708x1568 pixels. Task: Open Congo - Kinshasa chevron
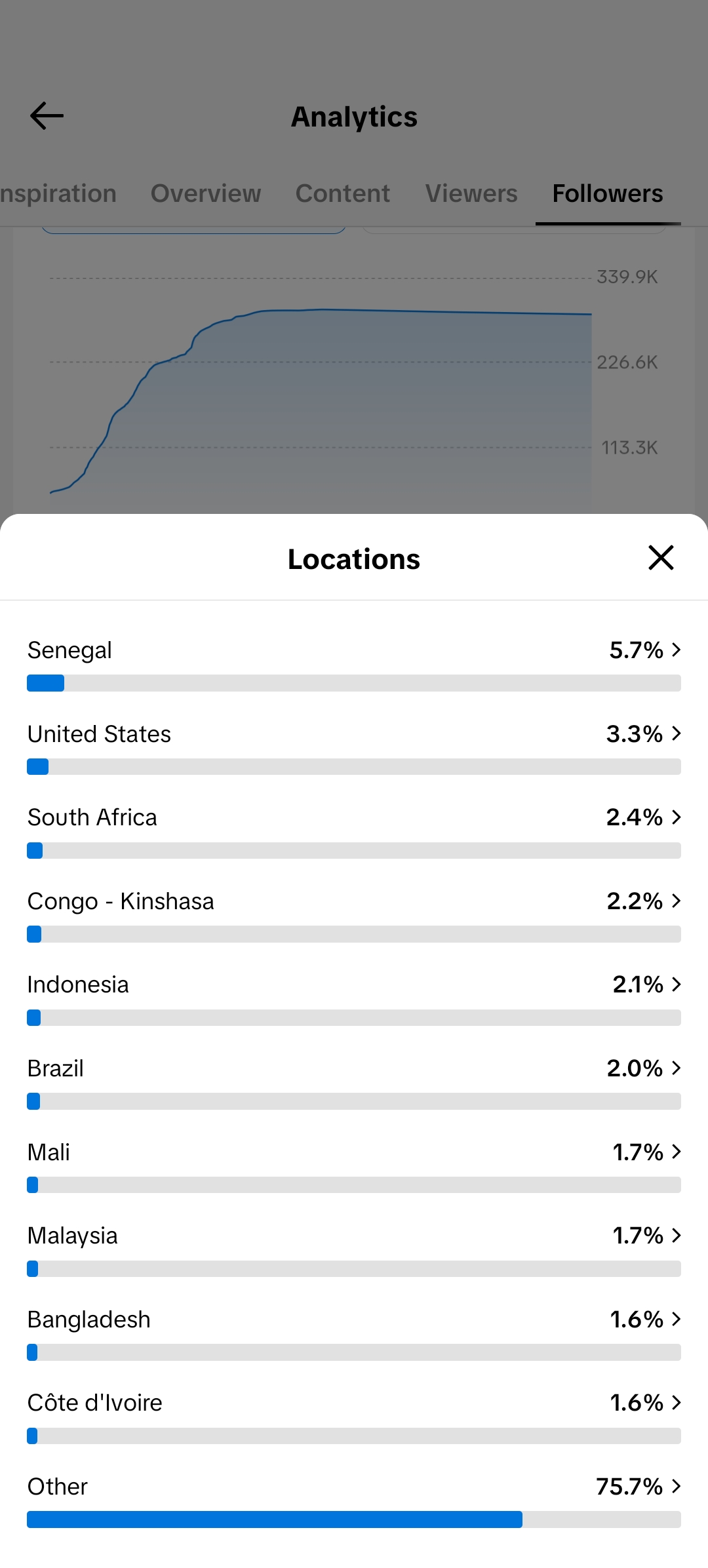click(x=677, y=901)
